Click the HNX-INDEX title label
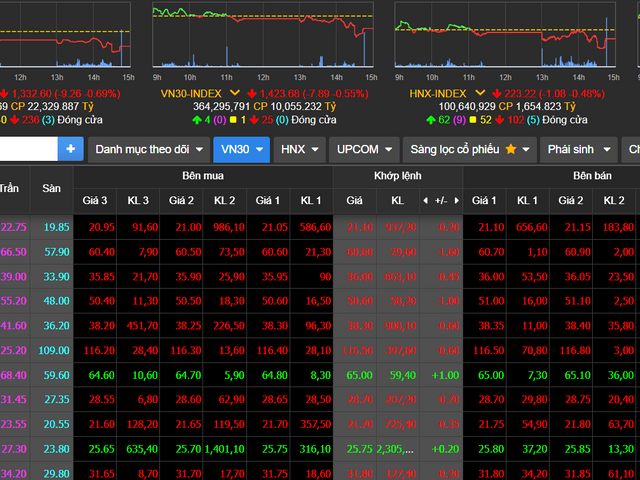This screenshot has width=640, height=480. (x=437, y=92)
